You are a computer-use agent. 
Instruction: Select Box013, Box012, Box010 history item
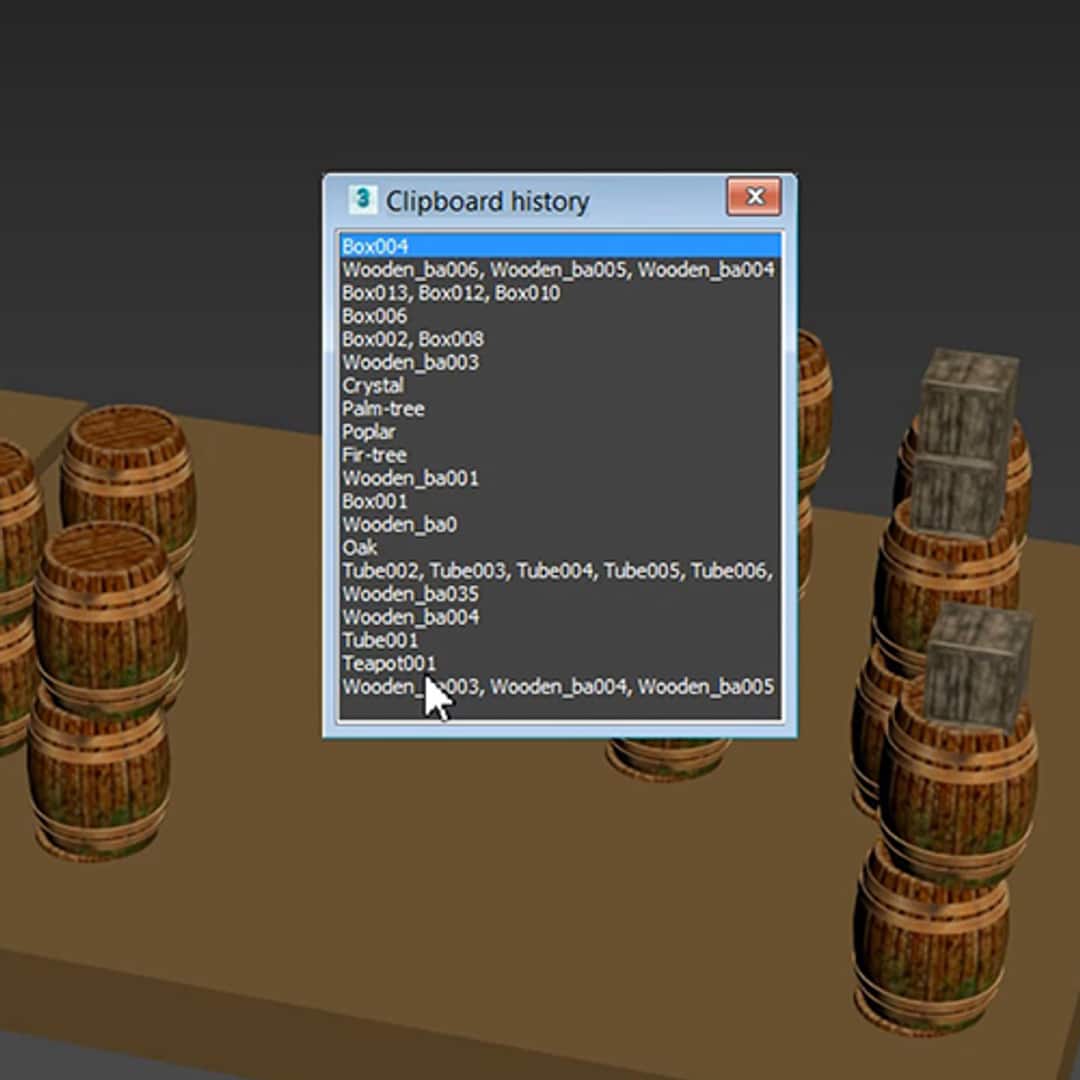[560, 293]
